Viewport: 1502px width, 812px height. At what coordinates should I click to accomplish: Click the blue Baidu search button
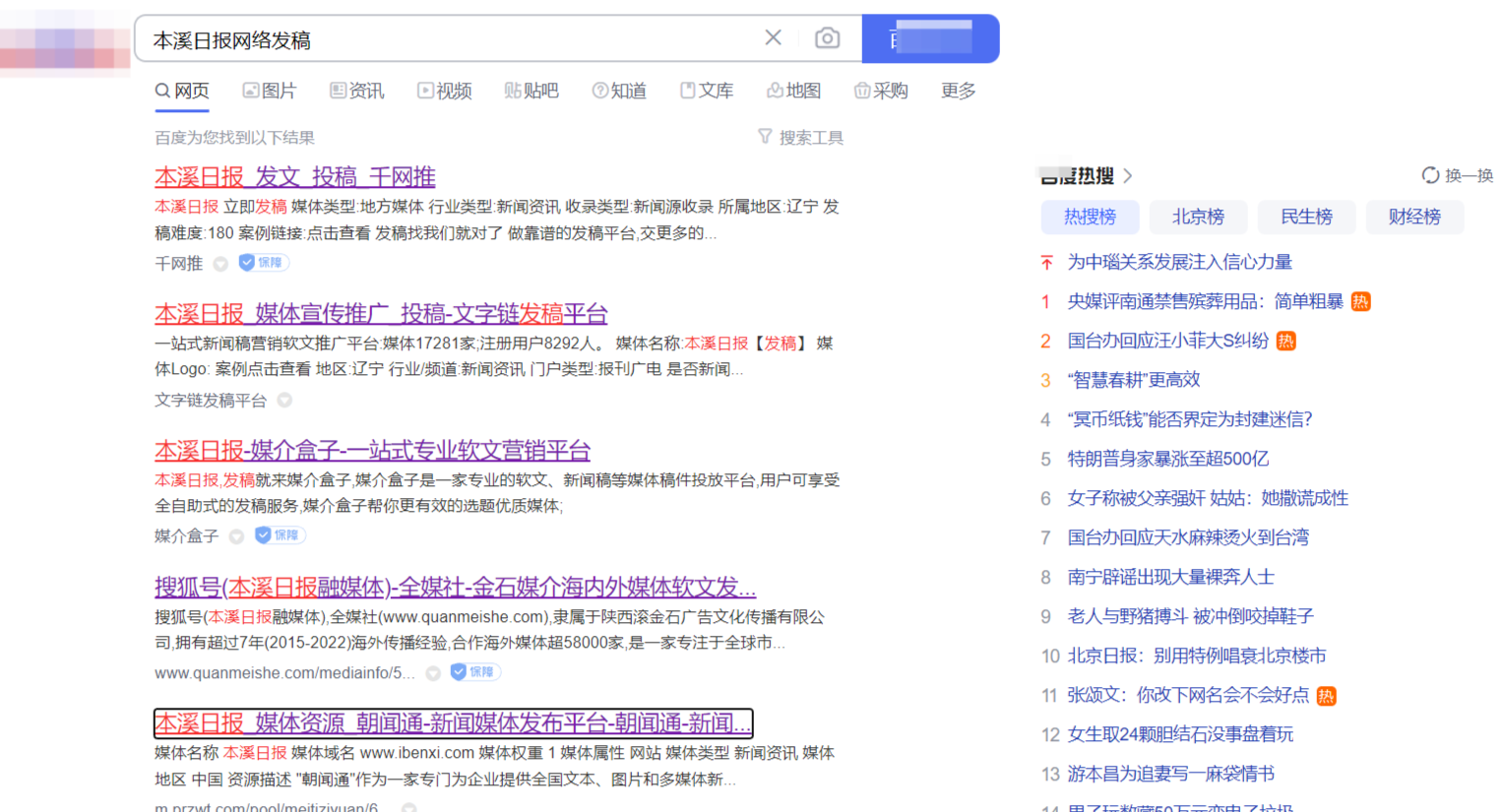930,39
